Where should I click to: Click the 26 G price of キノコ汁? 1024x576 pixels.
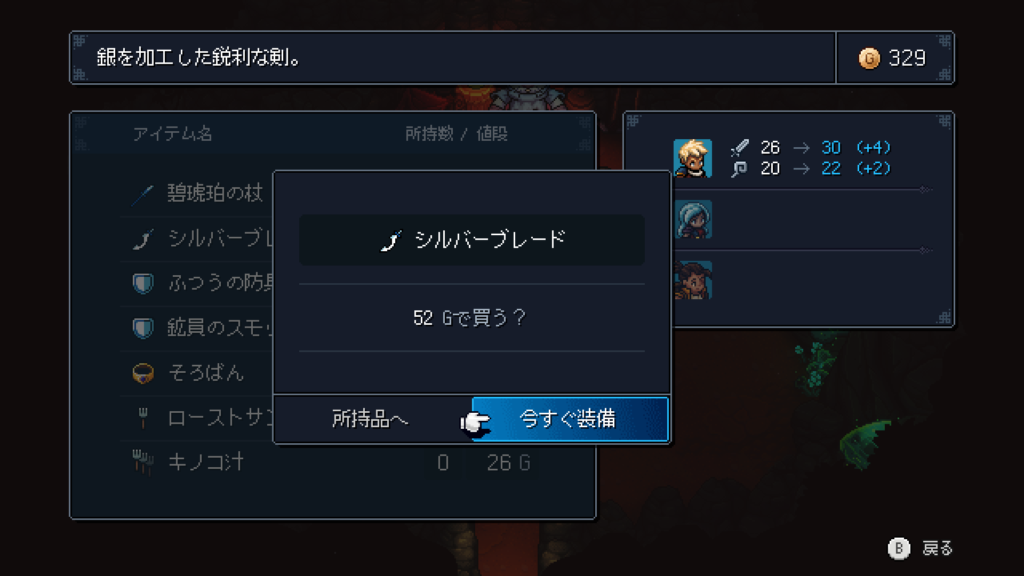click(508, 463)
